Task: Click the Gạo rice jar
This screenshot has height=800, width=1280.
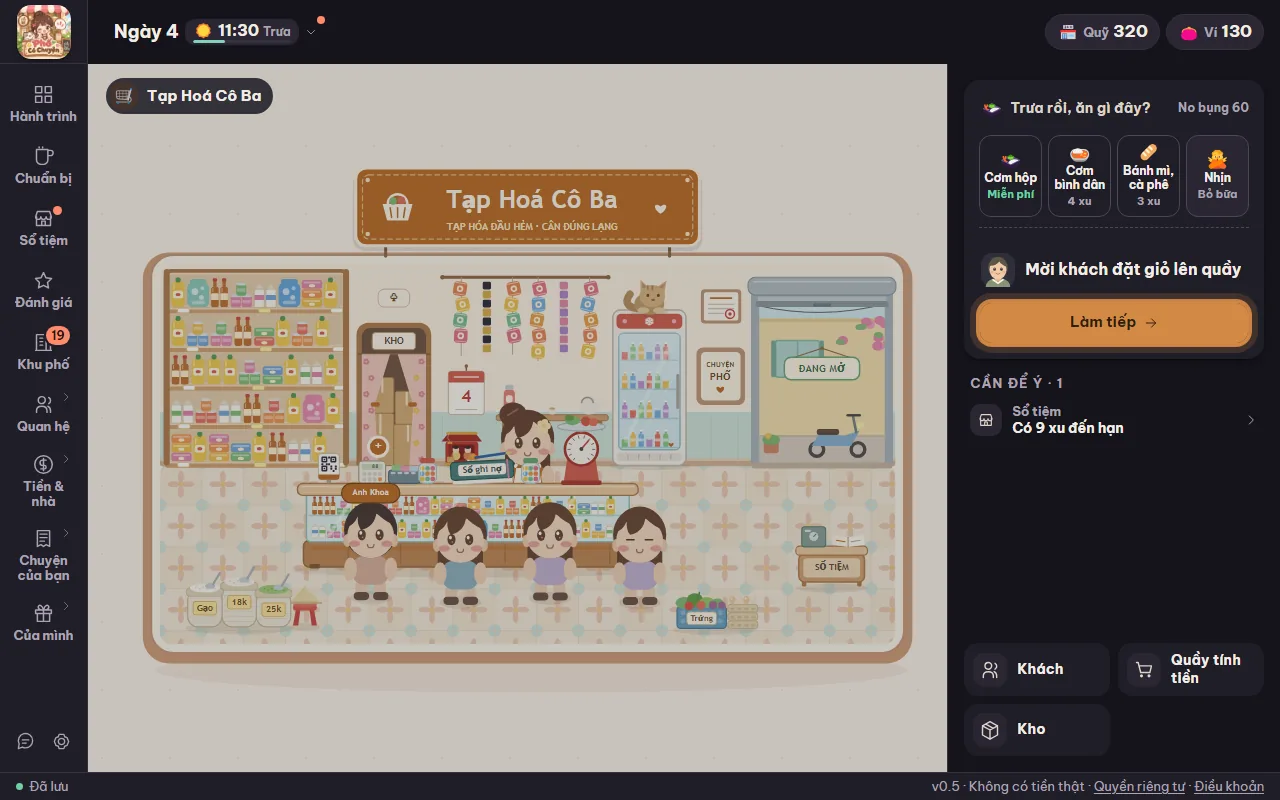Action: (205, 603)
